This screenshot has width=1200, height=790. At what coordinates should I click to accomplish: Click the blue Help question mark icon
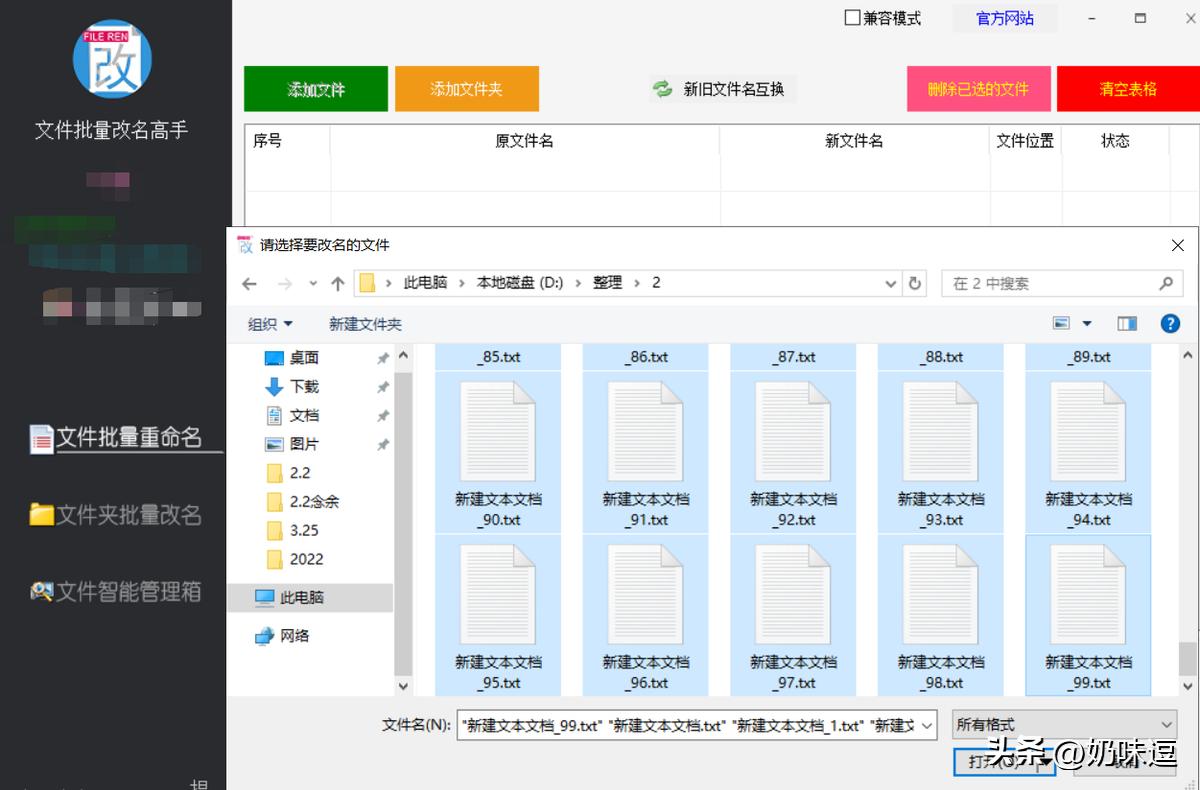click(1171, 323)
